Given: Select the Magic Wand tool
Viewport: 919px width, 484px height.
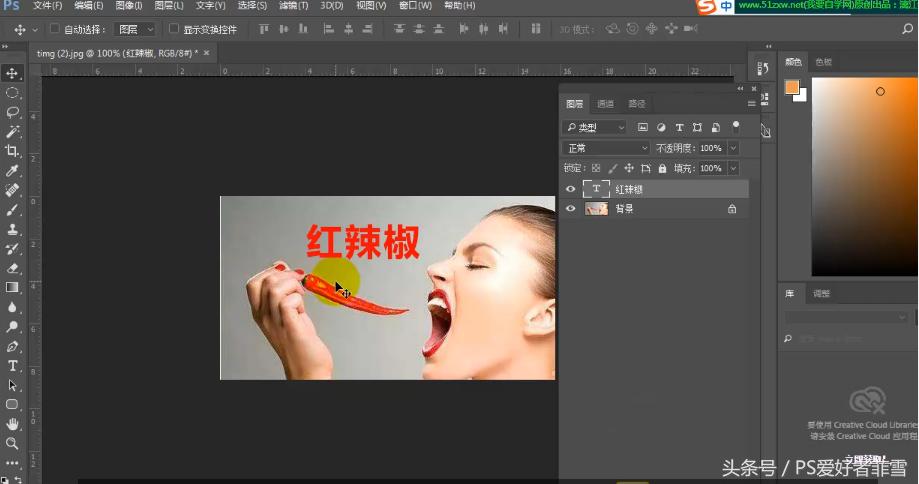Looking at the screenshot, I should pos(12,131).
